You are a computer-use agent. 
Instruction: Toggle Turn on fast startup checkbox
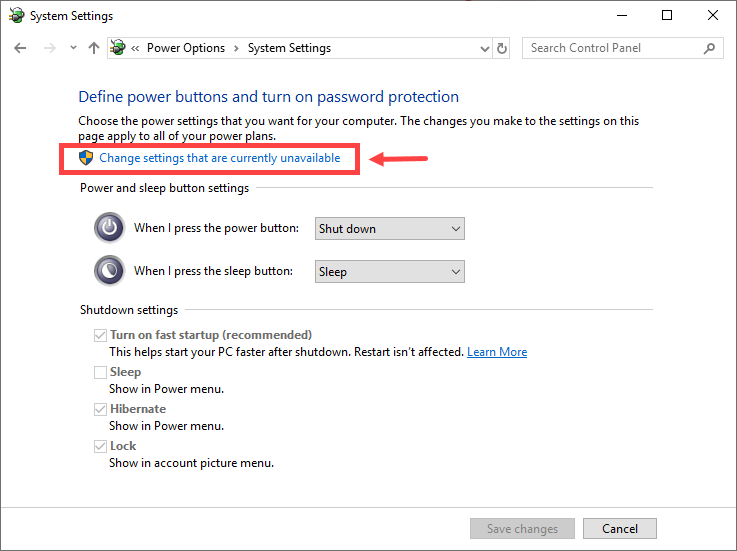click(100, 335)
